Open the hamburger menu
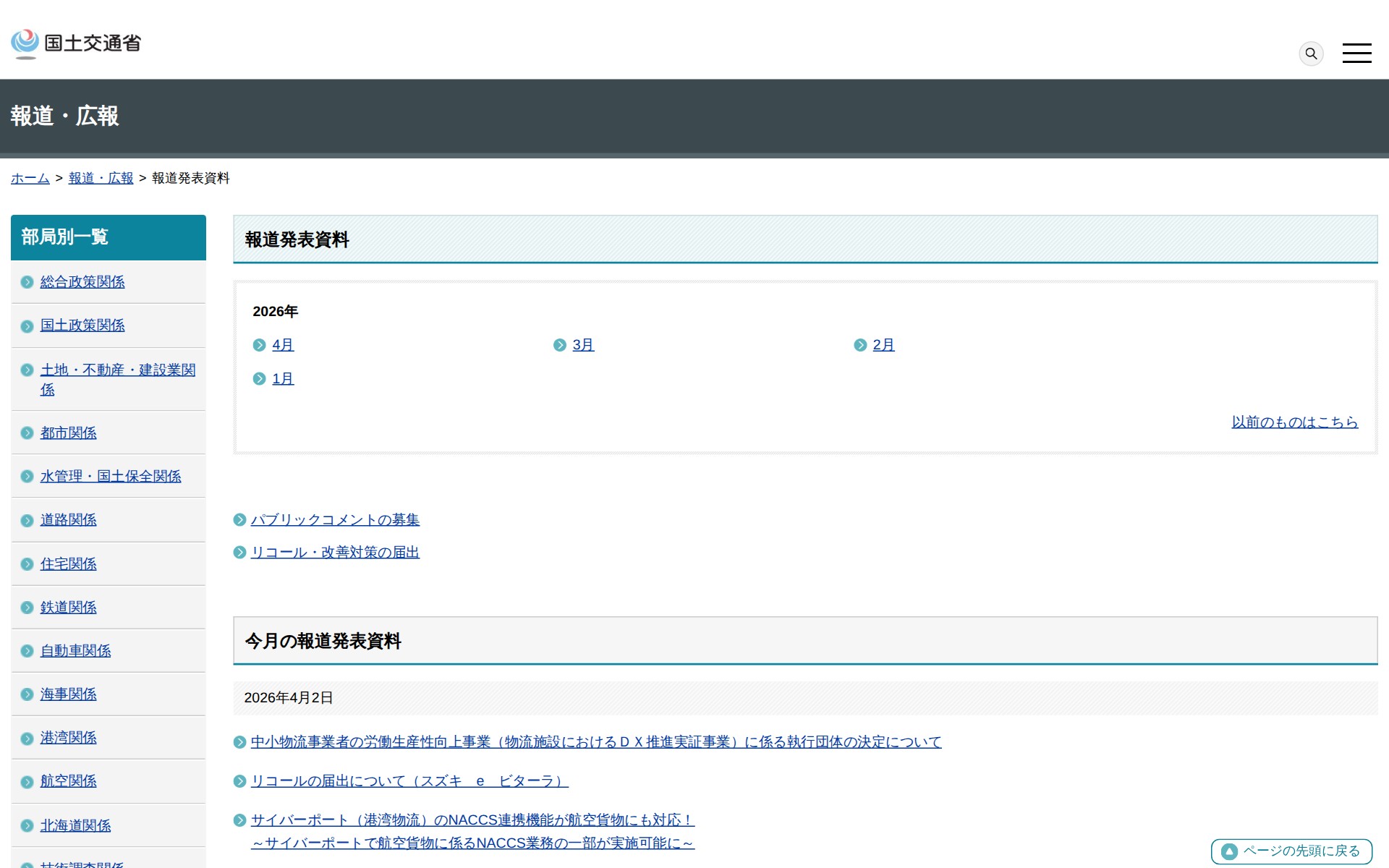Screen dimensions: 1389x868 pos(1356,54)
